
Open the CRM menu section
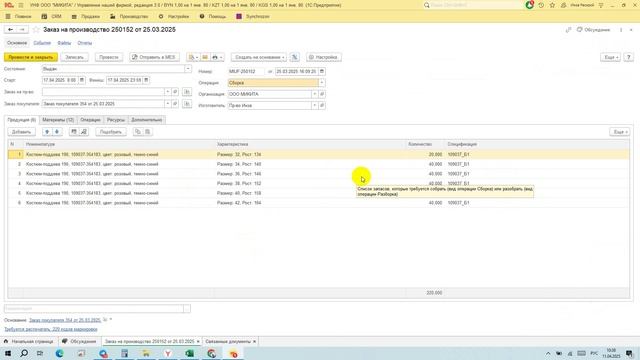(x=51, y=17)
